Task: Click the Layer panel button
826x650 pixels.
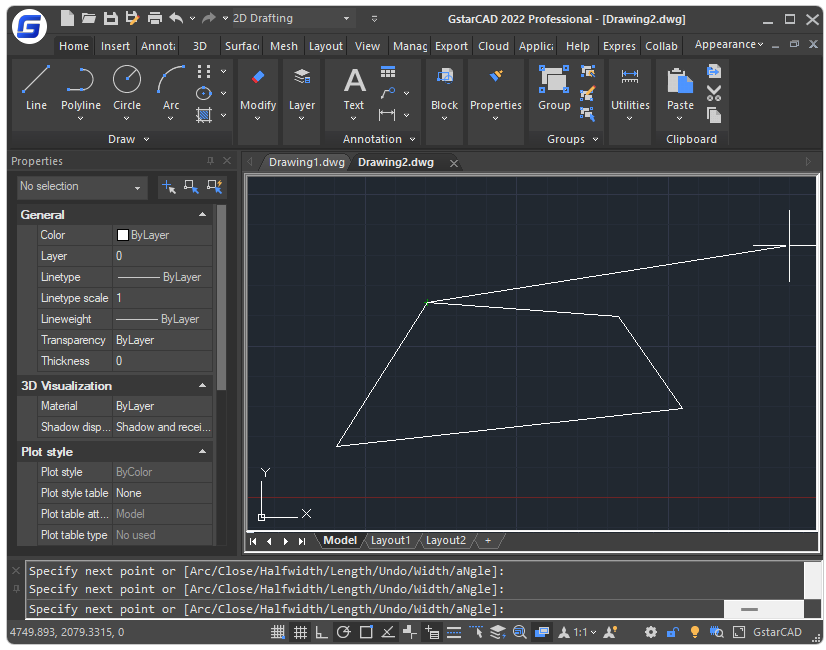Action: tap(302, 95)
